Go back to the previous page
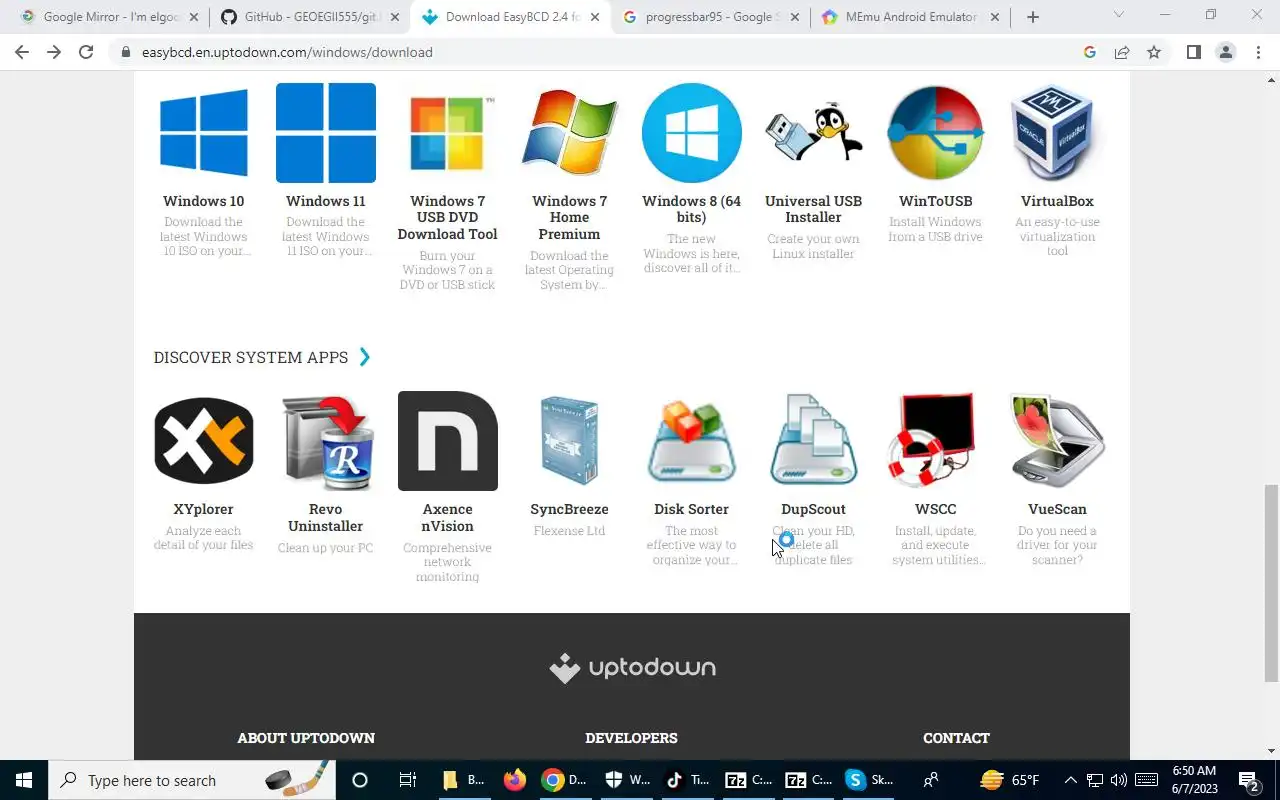The image size is (1280, 800). point(22,52)
